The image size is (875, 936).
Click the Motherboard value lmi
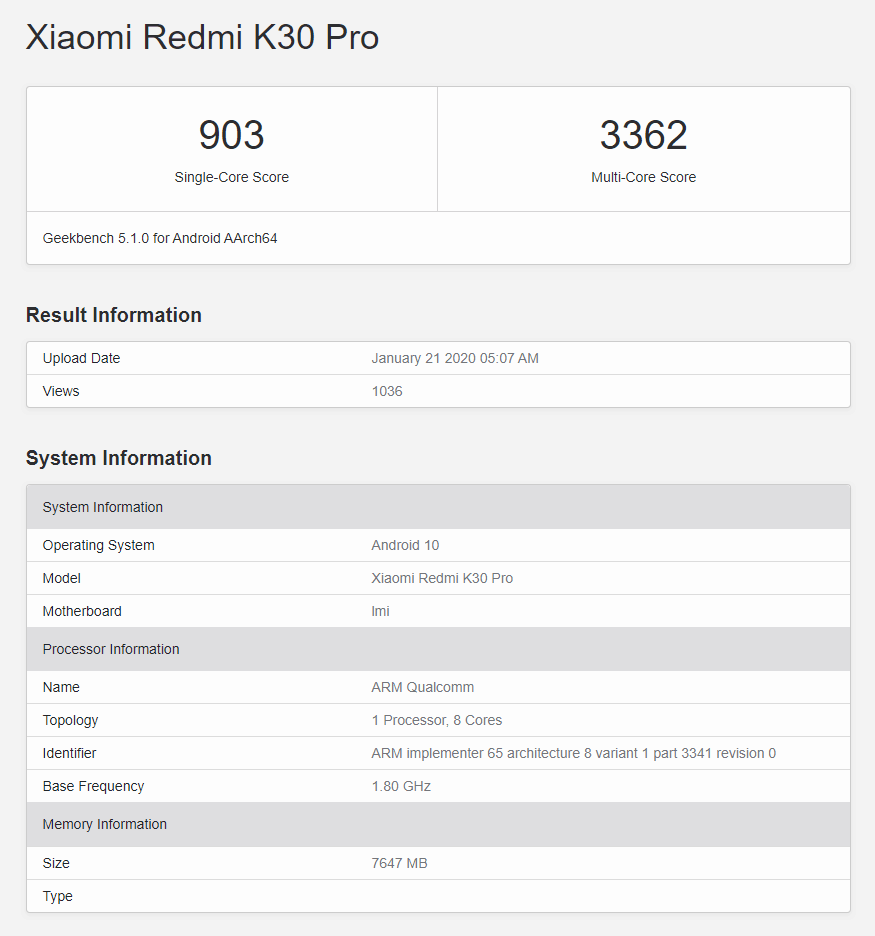[380, 611]
